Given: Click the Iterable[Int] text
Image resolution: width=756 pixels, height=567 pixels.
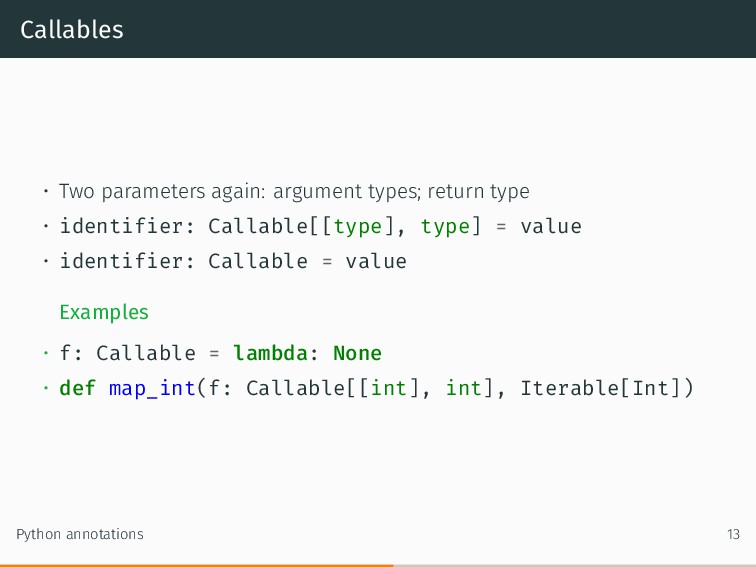Looking at the screenshot, I should pyautogui.click(x=601, y=388).
